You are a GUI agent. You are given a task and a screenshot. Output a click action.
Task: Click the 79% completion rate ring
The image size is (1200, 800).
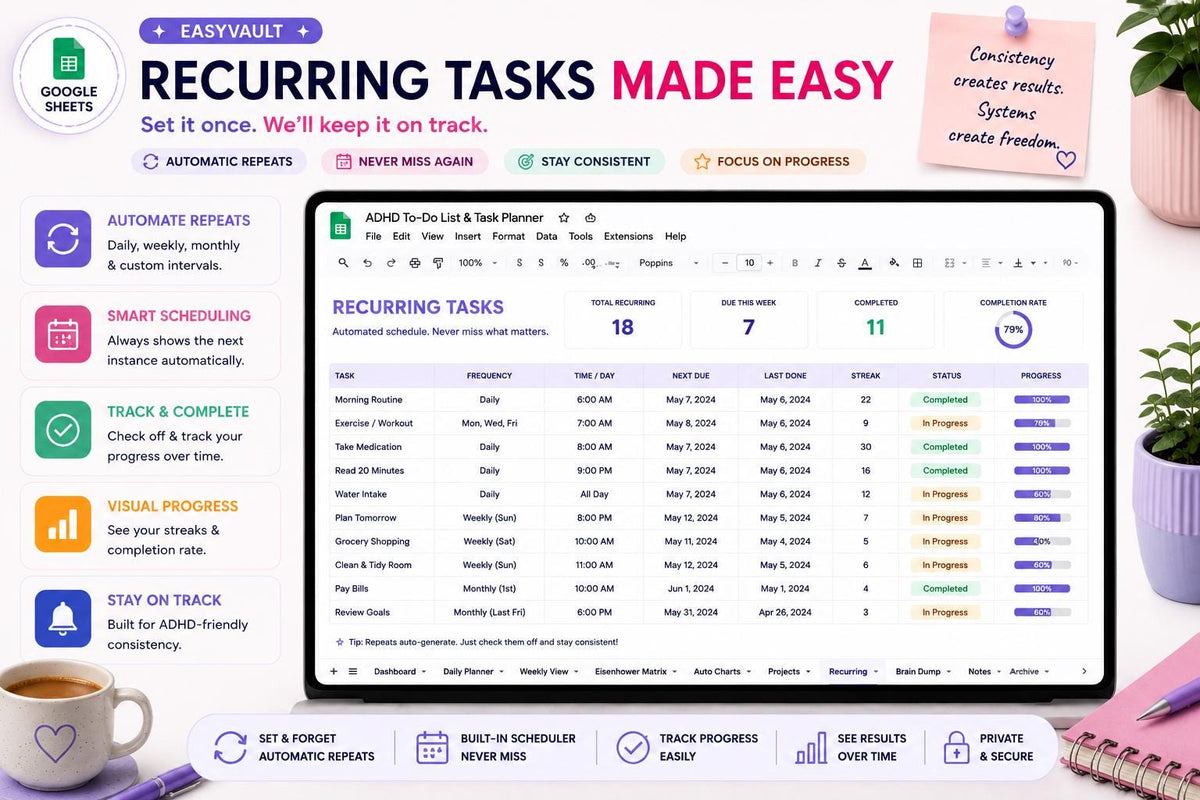point(1013,329)
